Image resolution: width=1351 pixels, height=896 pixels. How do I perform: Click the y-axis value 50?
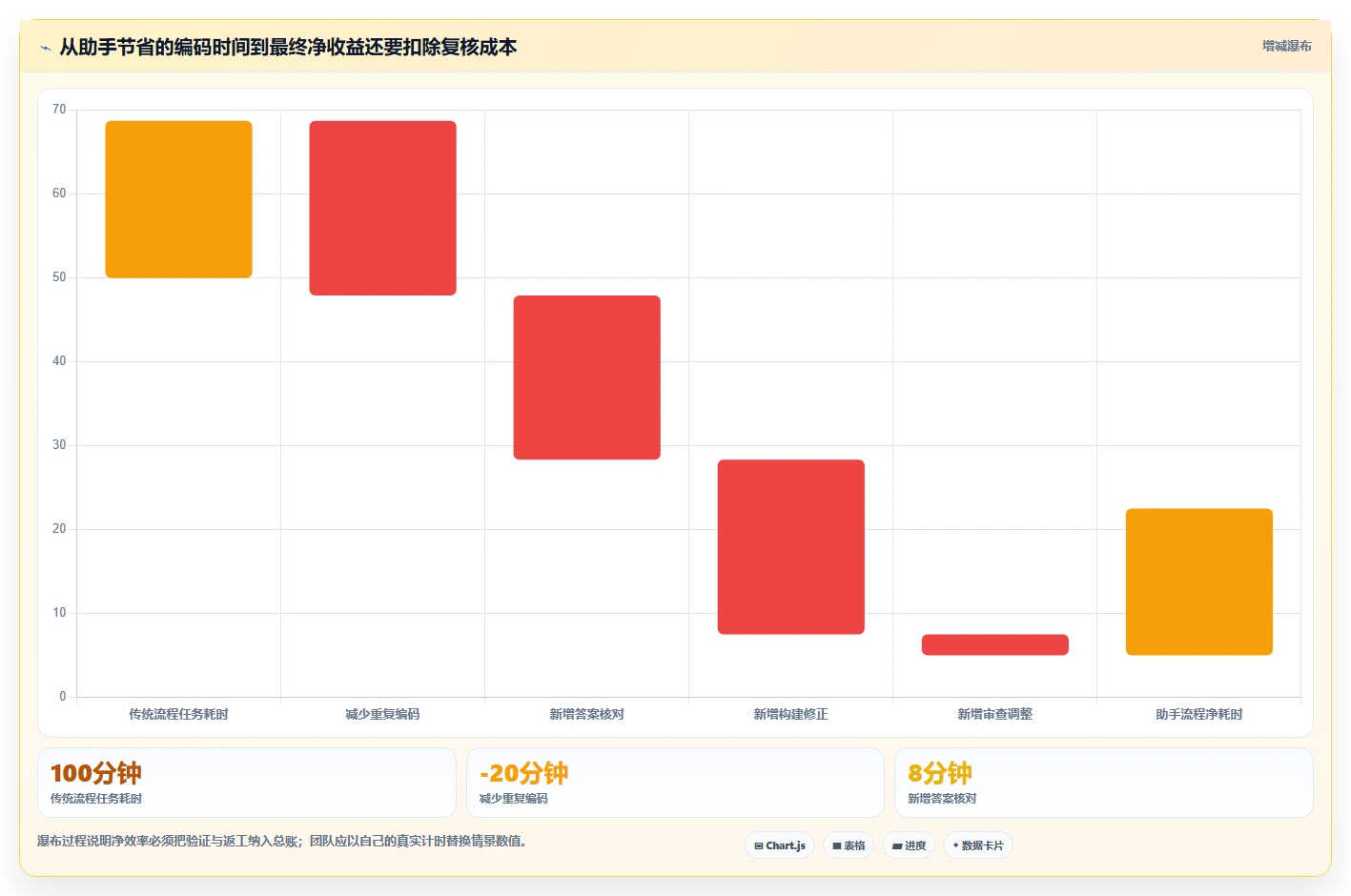[59, 277]
